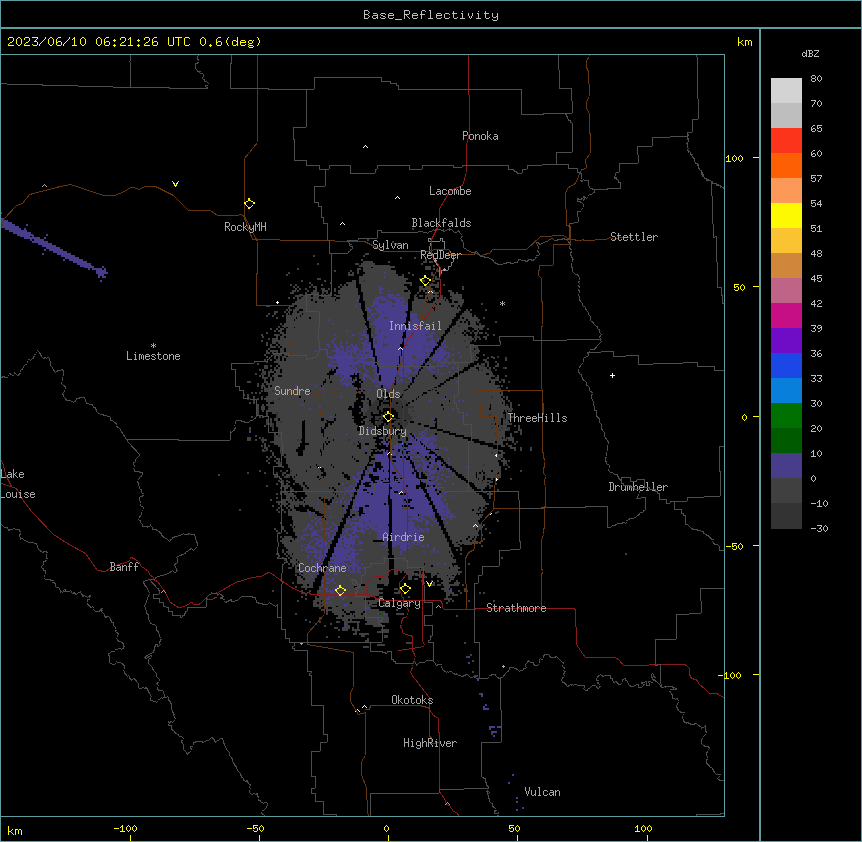Click the yellow V marker northwest of RockyMH

tap(175, 184)
